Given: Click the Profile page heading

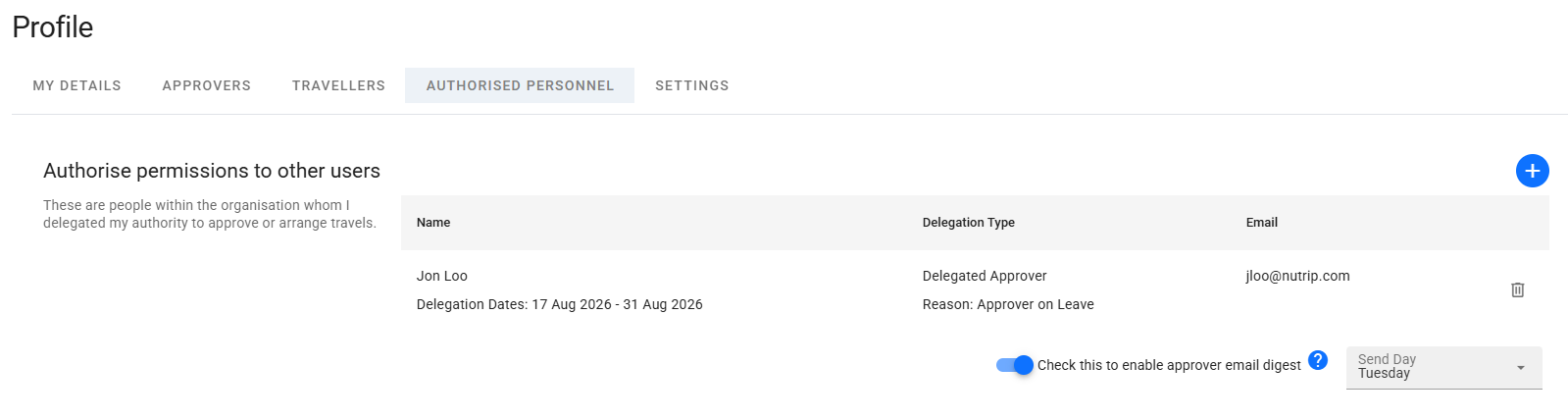Looking at the screenshot, I should pyautogui.click(x=53, y=27).
